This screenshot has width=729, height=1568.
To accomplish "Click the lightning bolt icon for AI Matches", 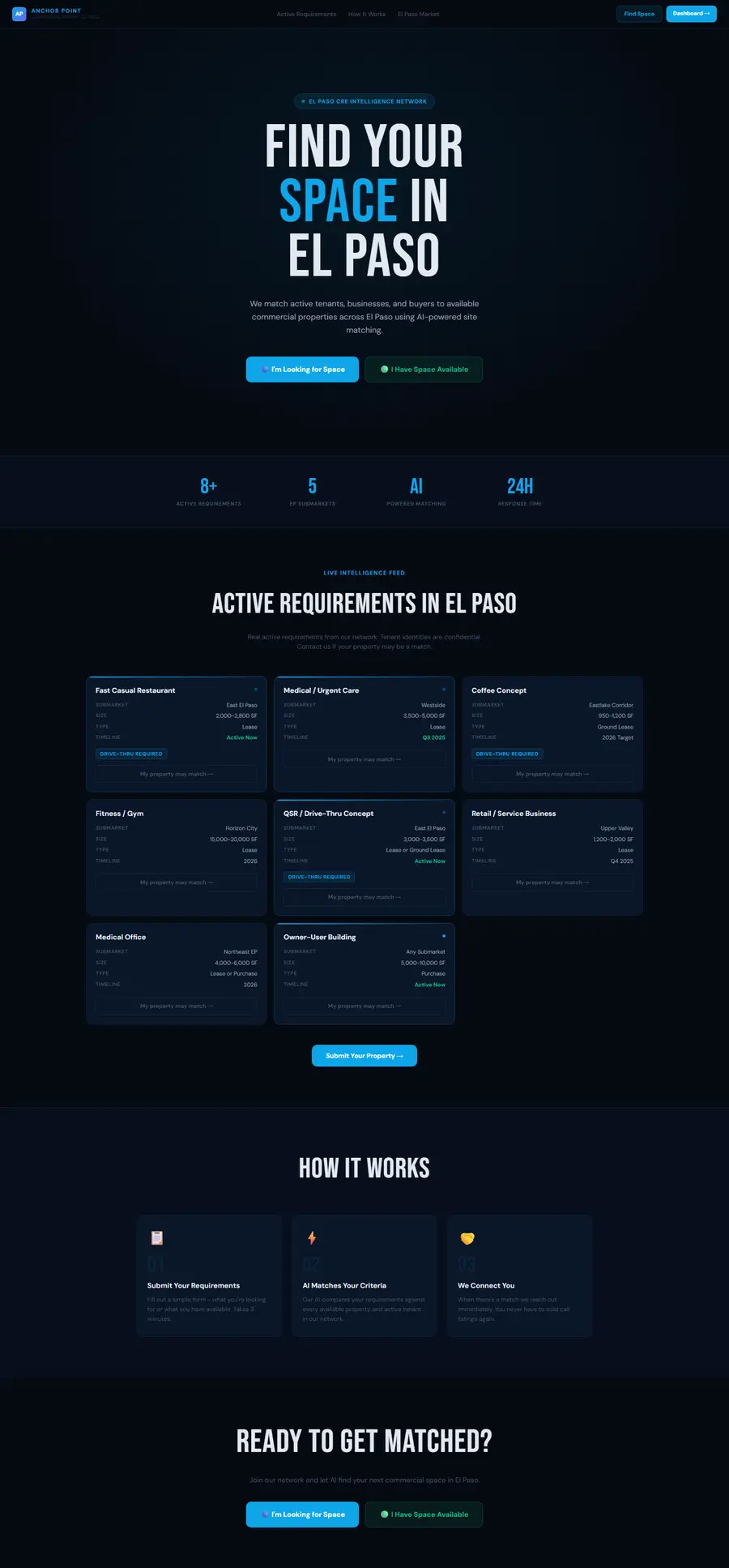I will coord(312,1237).
